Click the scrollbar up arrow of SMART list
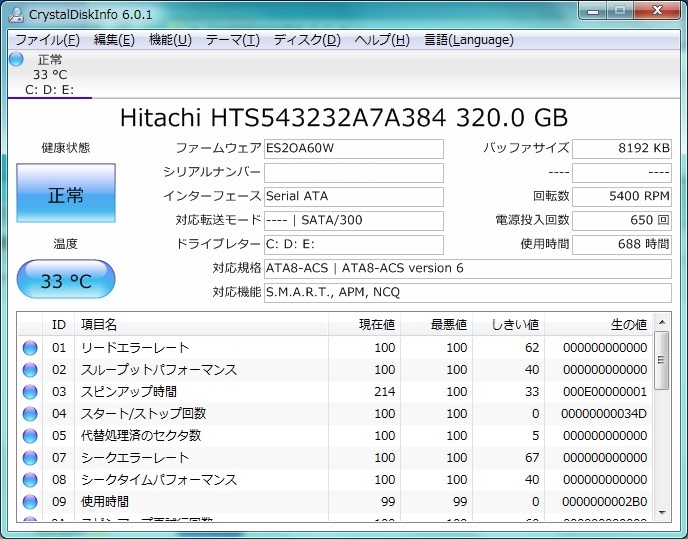 pyautogui.click(x=662, y=323)
